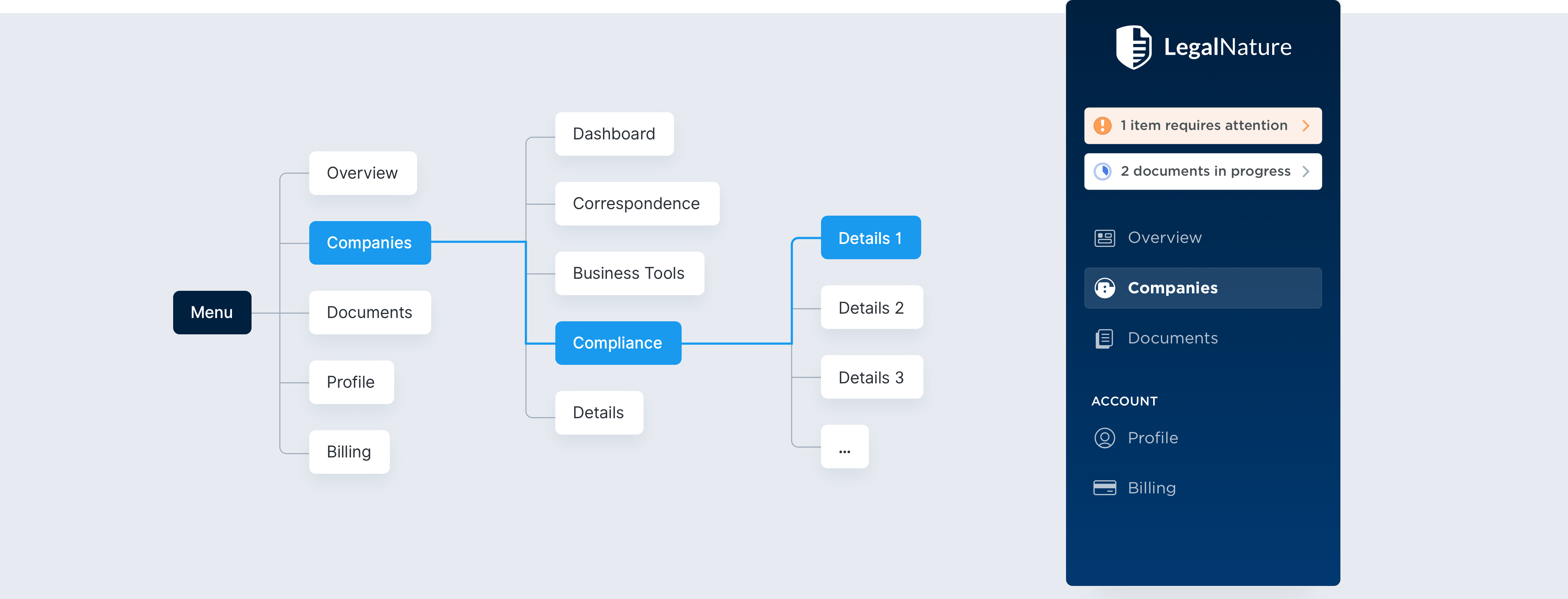Select the Billing credit card icon
Image resolution: width=1568 pixels, height=599 pixels.
[1105, 487]
